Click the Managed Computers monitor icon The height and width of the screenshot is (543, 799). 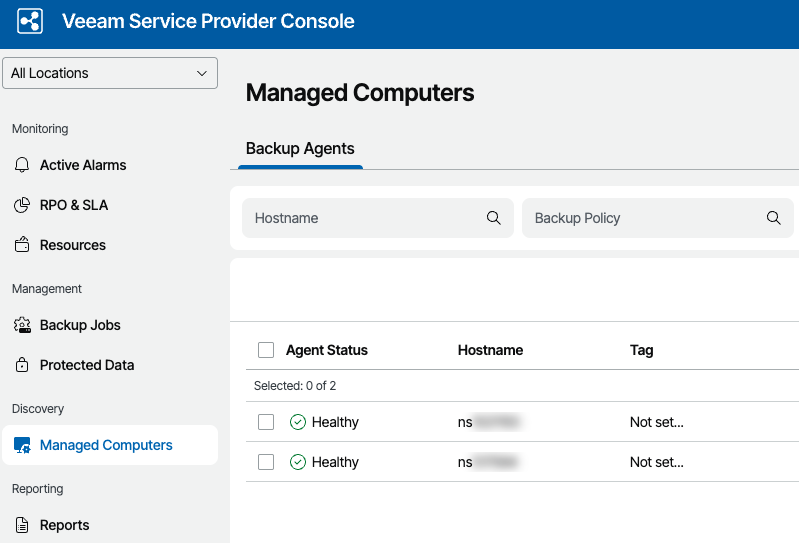pos(22,445)
